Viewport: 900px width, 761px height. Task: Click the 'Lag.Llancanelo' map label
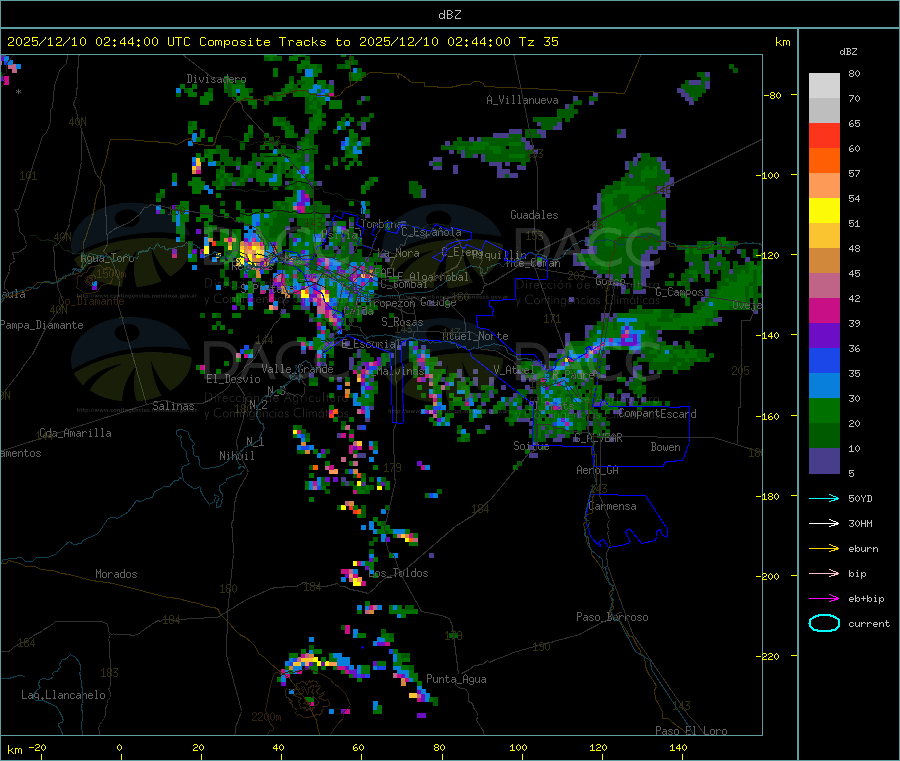point(63,695)
